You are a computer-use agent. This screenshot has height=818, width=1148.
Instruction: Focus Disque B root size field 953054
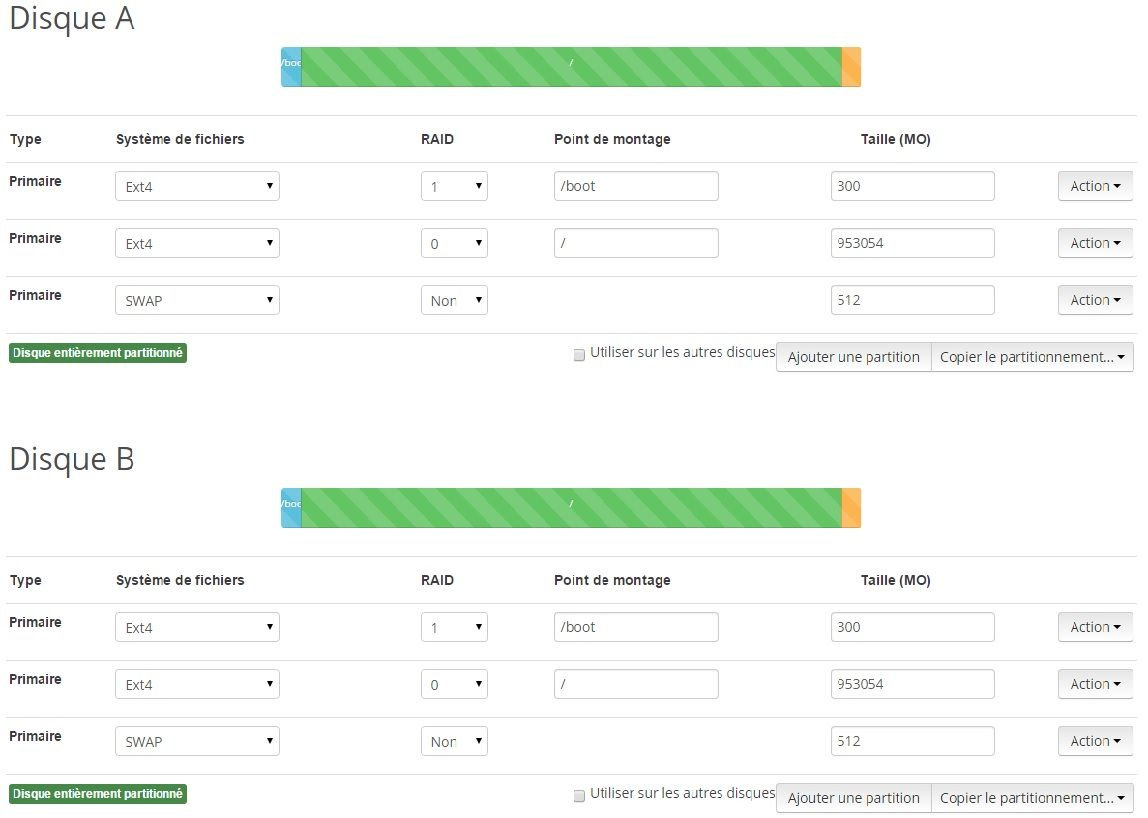912,684
